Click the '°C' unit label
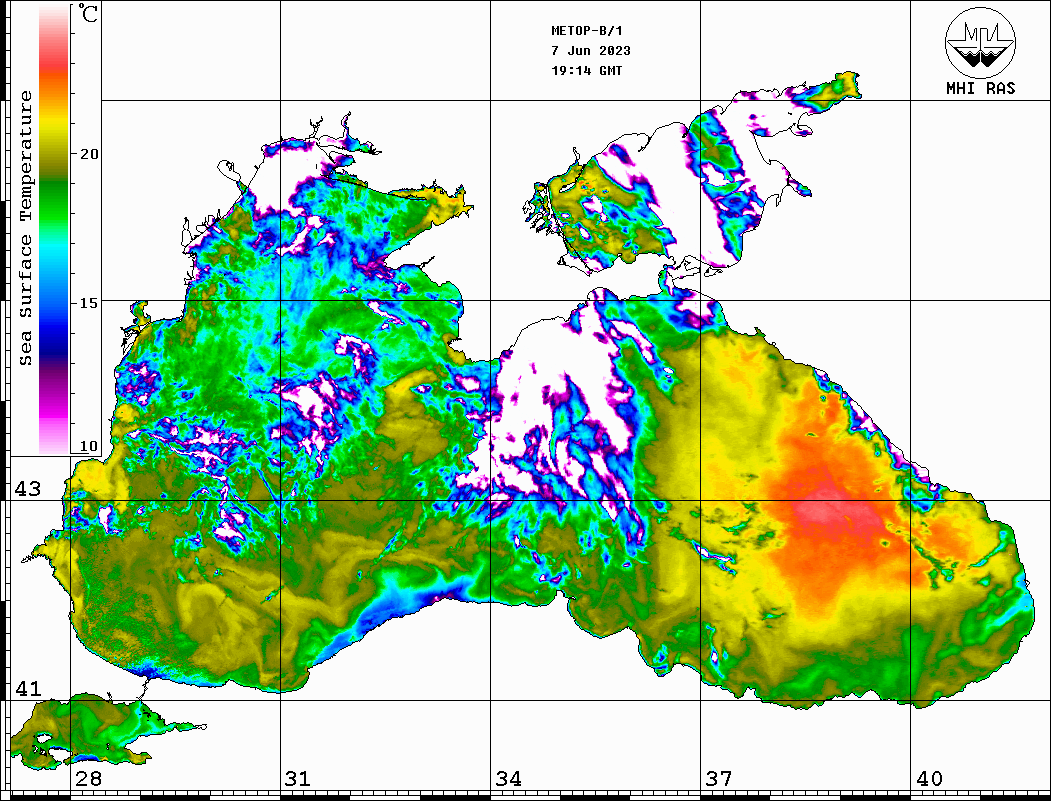Viewport: 1051px width, 801px height. pyautogui.click(x=88, y=13)
